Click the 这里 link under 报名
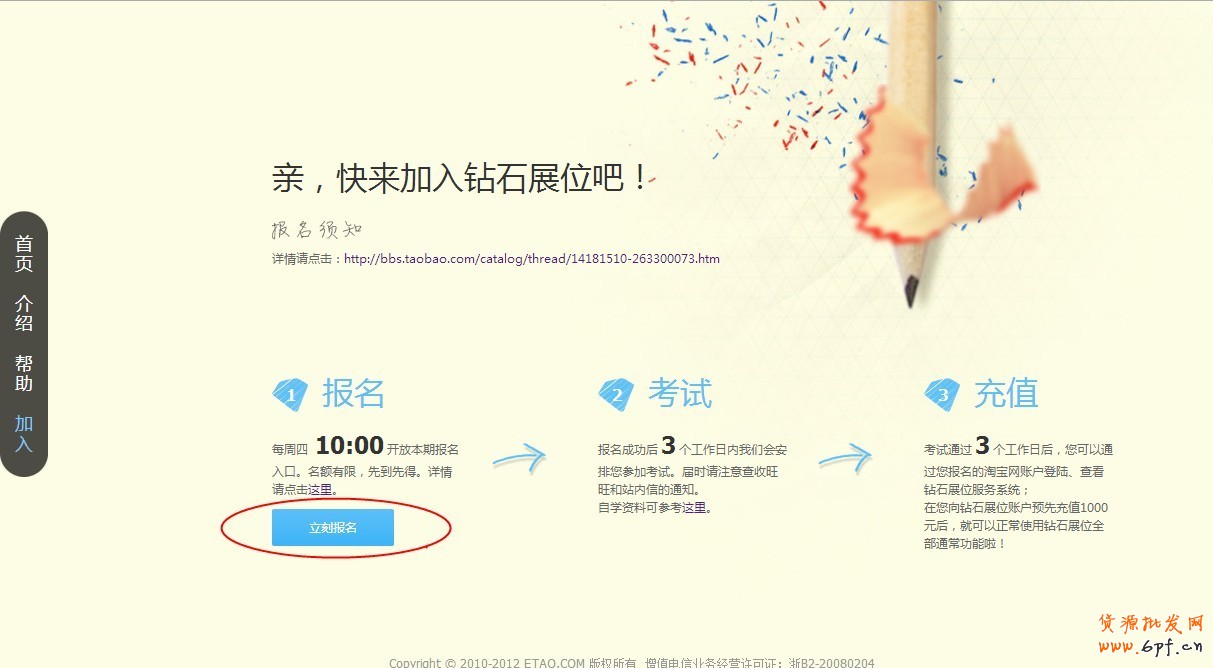This screenshot has width=1213, height=668. coord(320,489)
